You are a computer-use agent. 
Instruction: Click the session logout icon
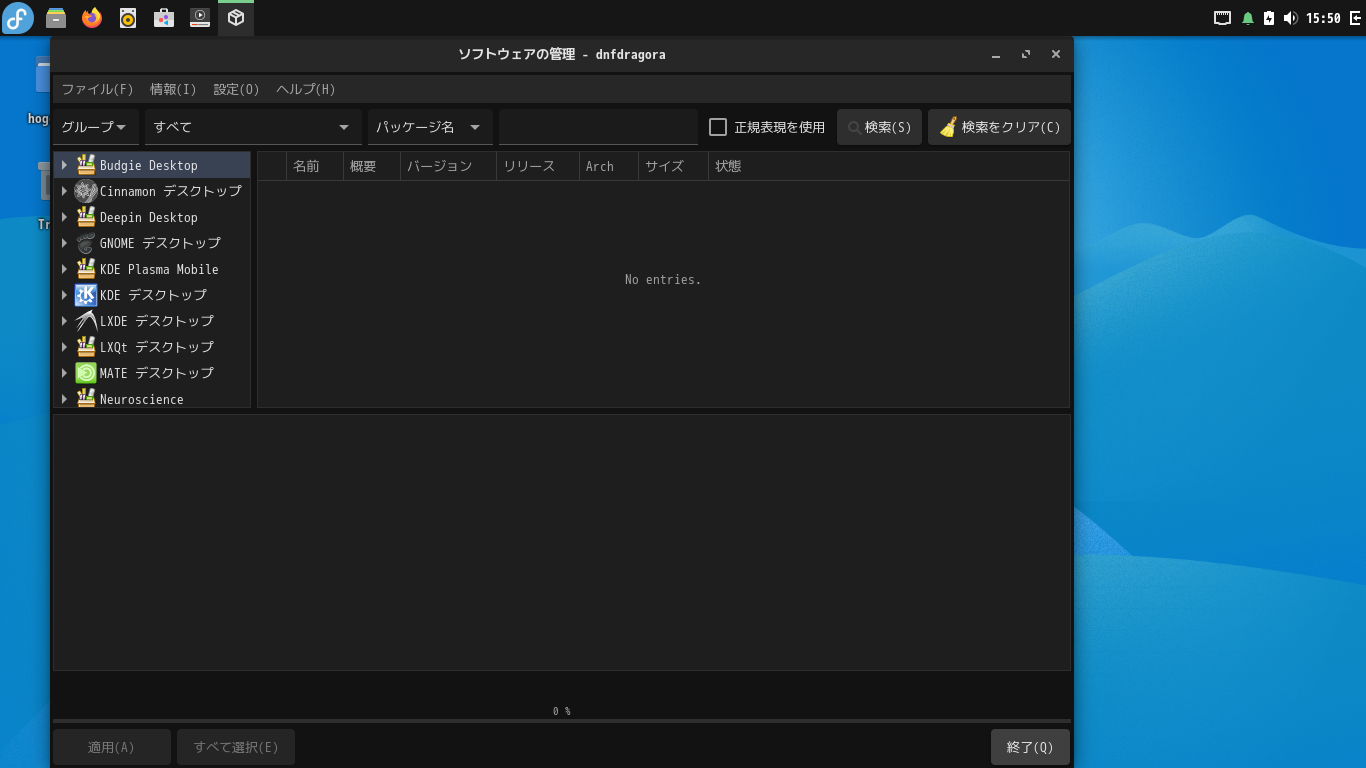[x=1355, y=18]
